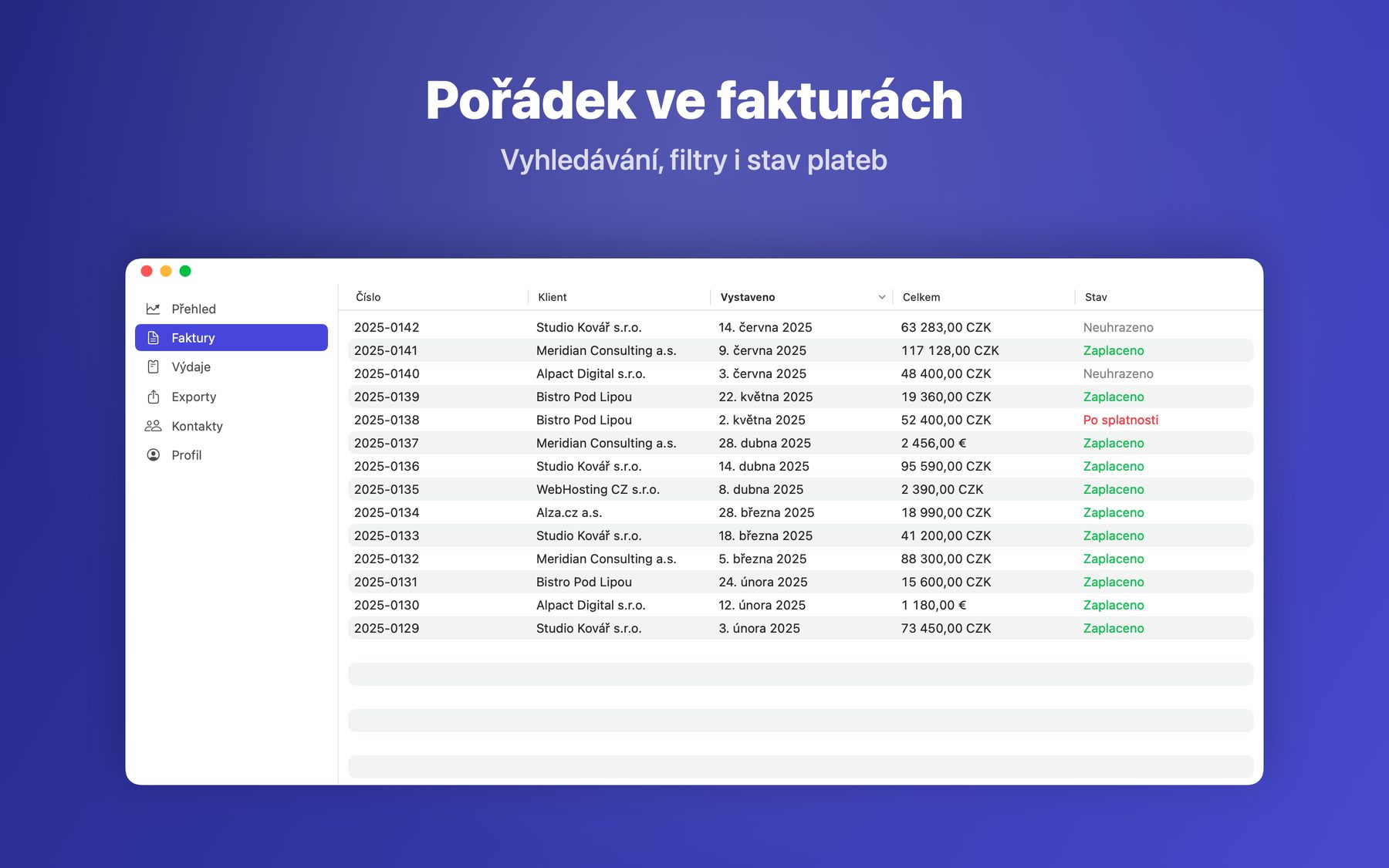Select invoice number 2025-0141
Image resolution: width=1389 pixels, height=868 pixels.
tap(386, 350)
